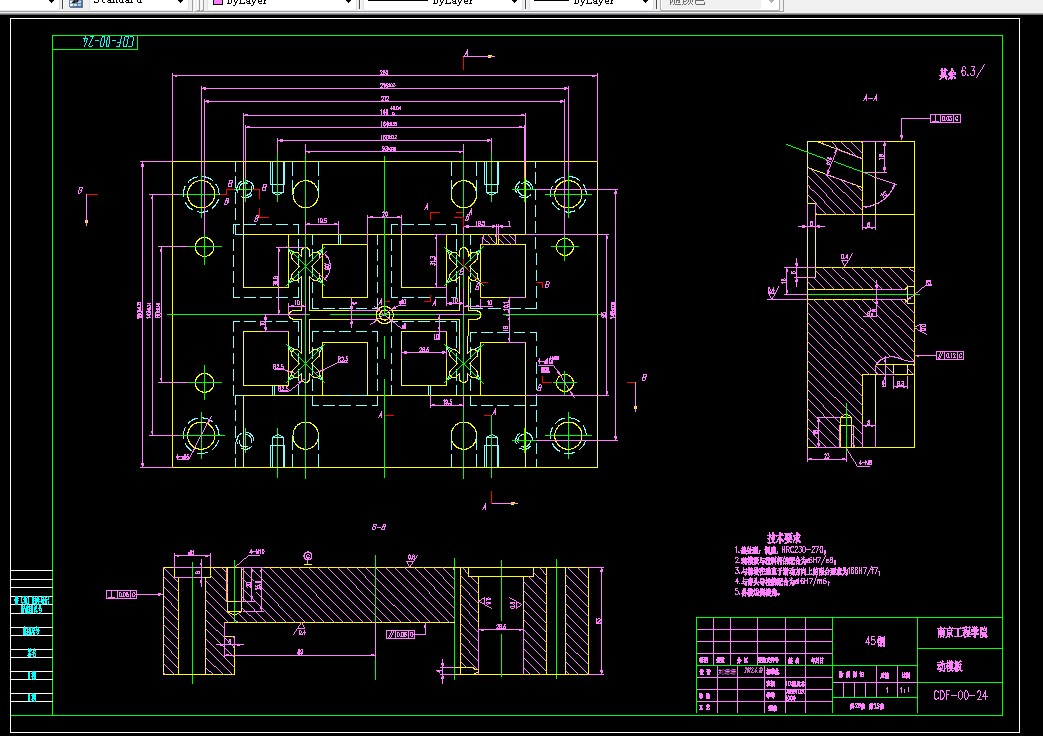This screenshot has width=1043, height=736.
Task: Pick the central sprue circle in plan view
Action: (386, 315)
